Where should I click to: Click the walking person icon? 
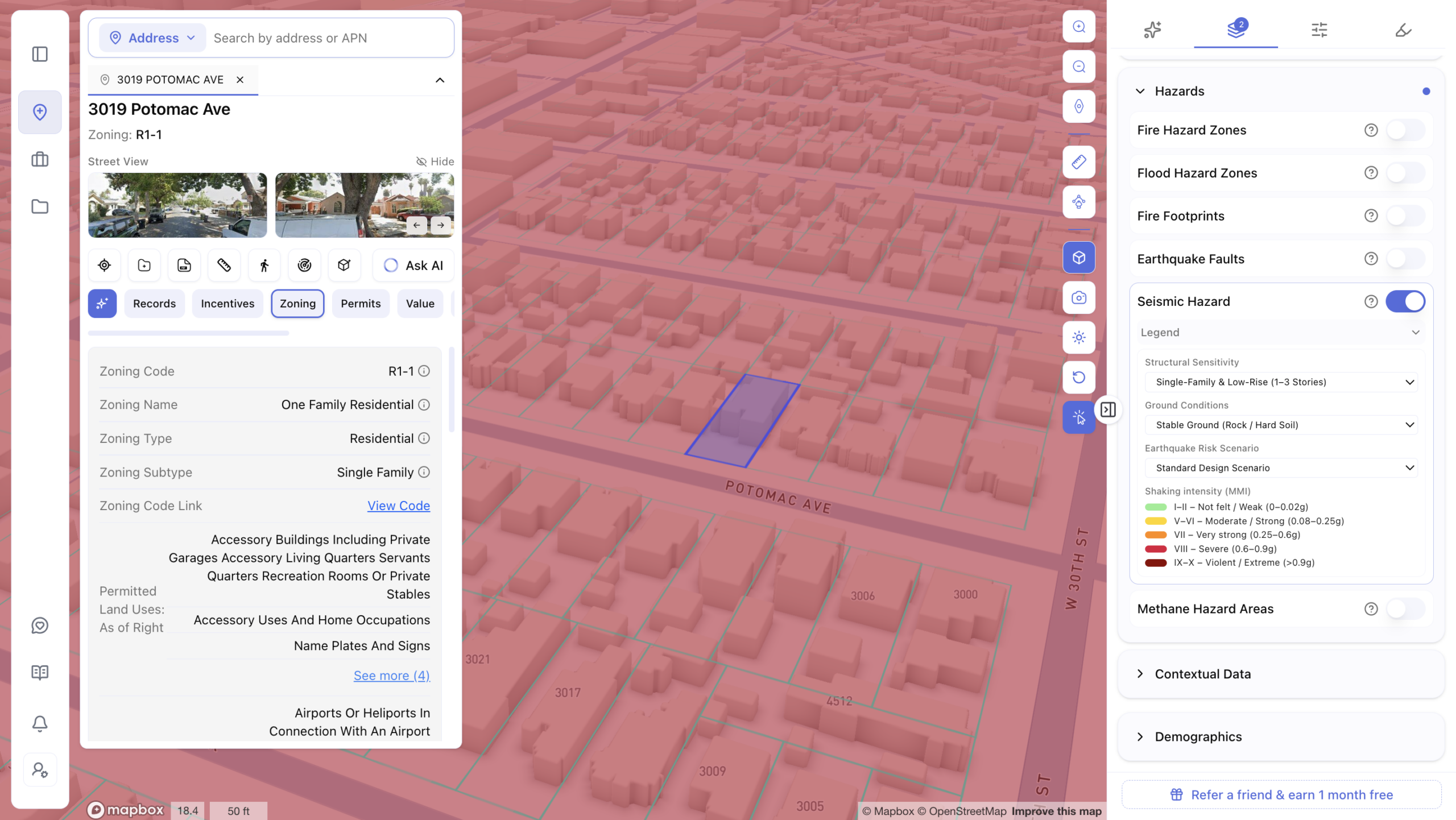264,265
